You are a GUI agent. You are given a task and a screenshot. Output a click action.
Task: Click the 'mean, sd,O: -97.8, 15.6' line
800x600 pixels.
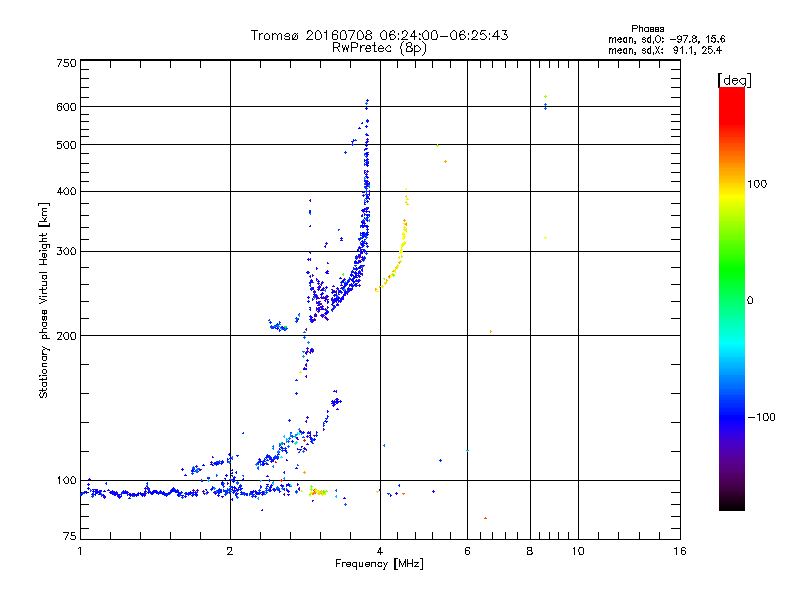tap(666, 39)
